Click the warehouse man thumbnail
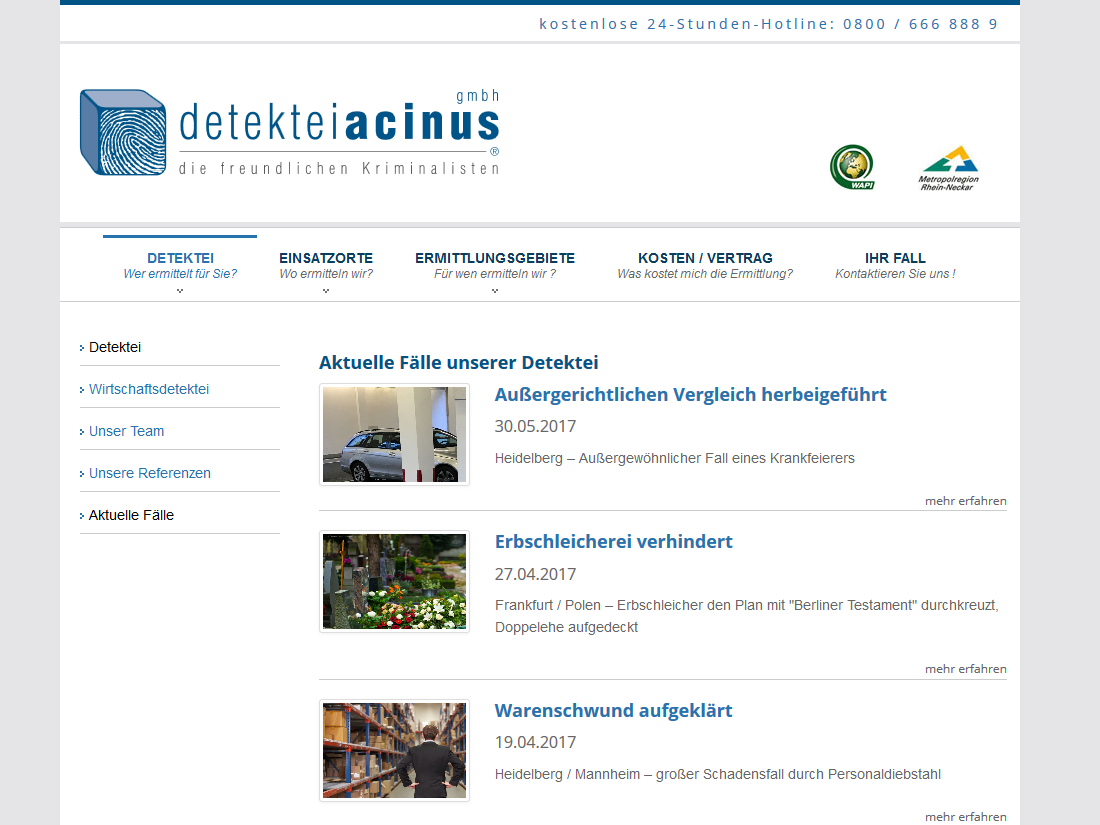Image resolution: width=1100 pixels, height=825 pixels. [x=394, y=750]
